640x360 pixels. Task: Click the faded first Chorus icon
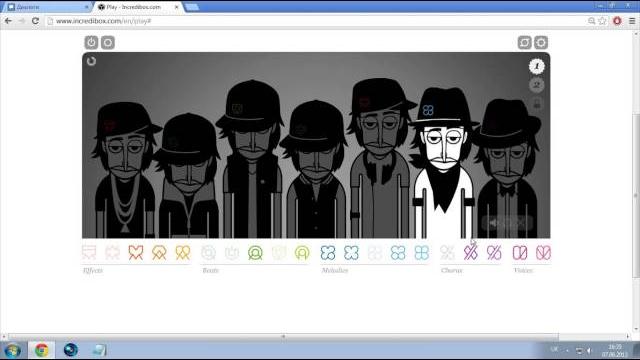(x=447, y=253)
